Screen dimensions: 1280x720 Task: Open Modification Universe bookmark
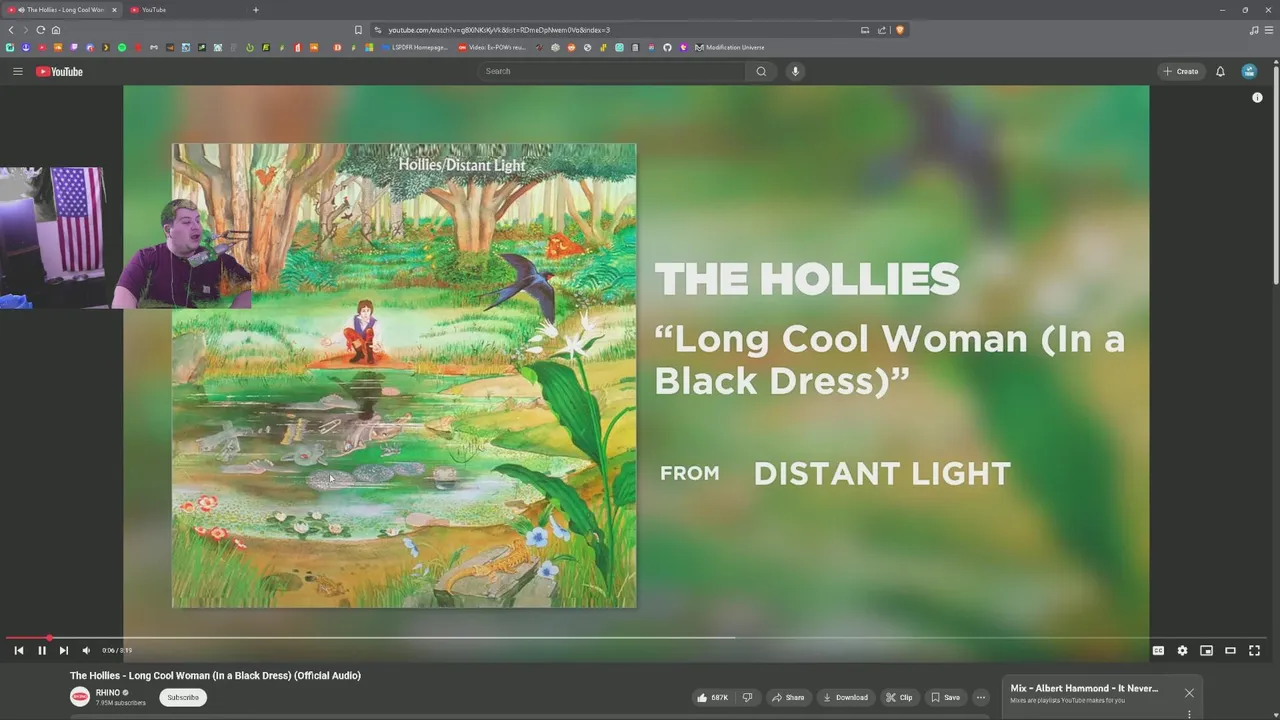[x=729, y=47]
